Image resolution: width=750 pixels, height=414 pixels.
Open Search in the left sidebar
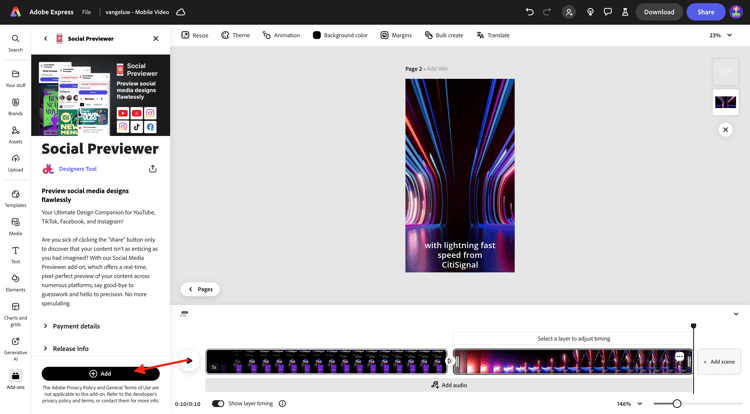(15, 43)
